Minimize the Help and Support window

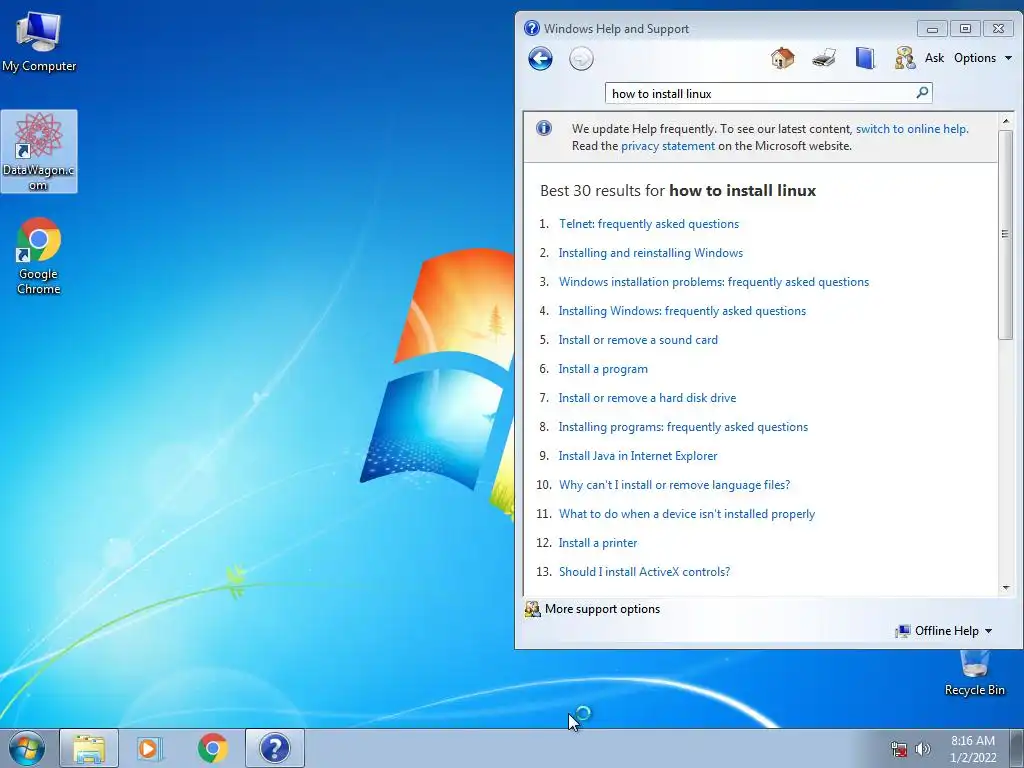point(932,29)
